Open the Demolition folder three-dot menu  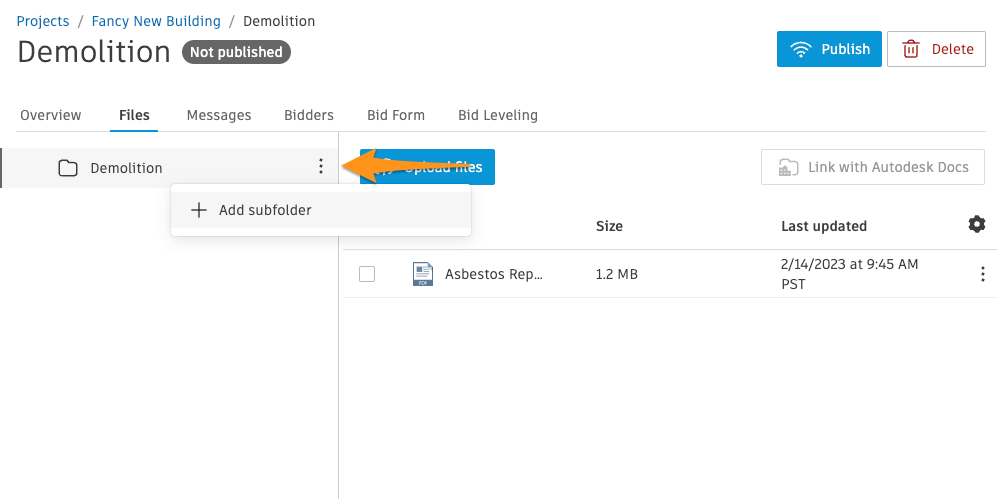tap(320, 167)
